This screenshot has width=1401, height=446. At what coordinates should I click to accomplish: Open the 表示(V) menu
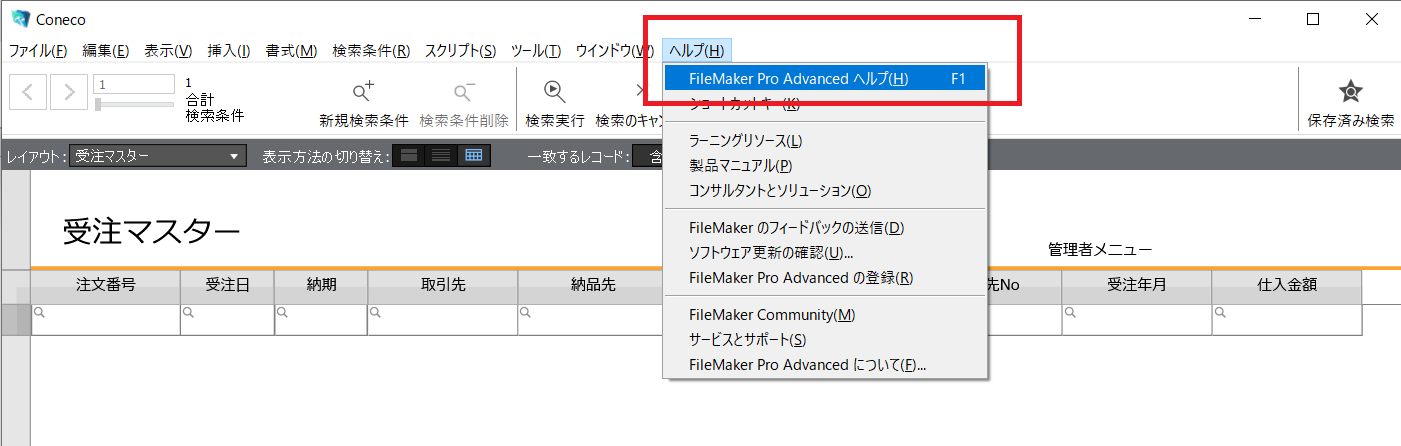pos(168,50)
